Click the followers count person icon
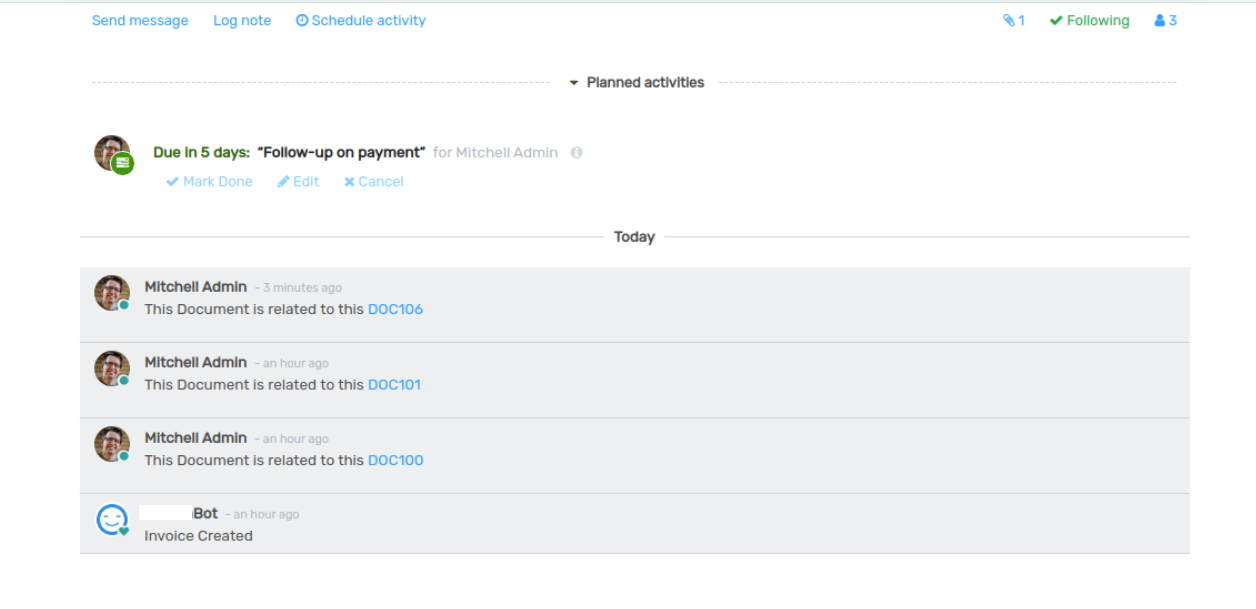This screenshot has width=1256, height=609. click(x=1160, y=21)
